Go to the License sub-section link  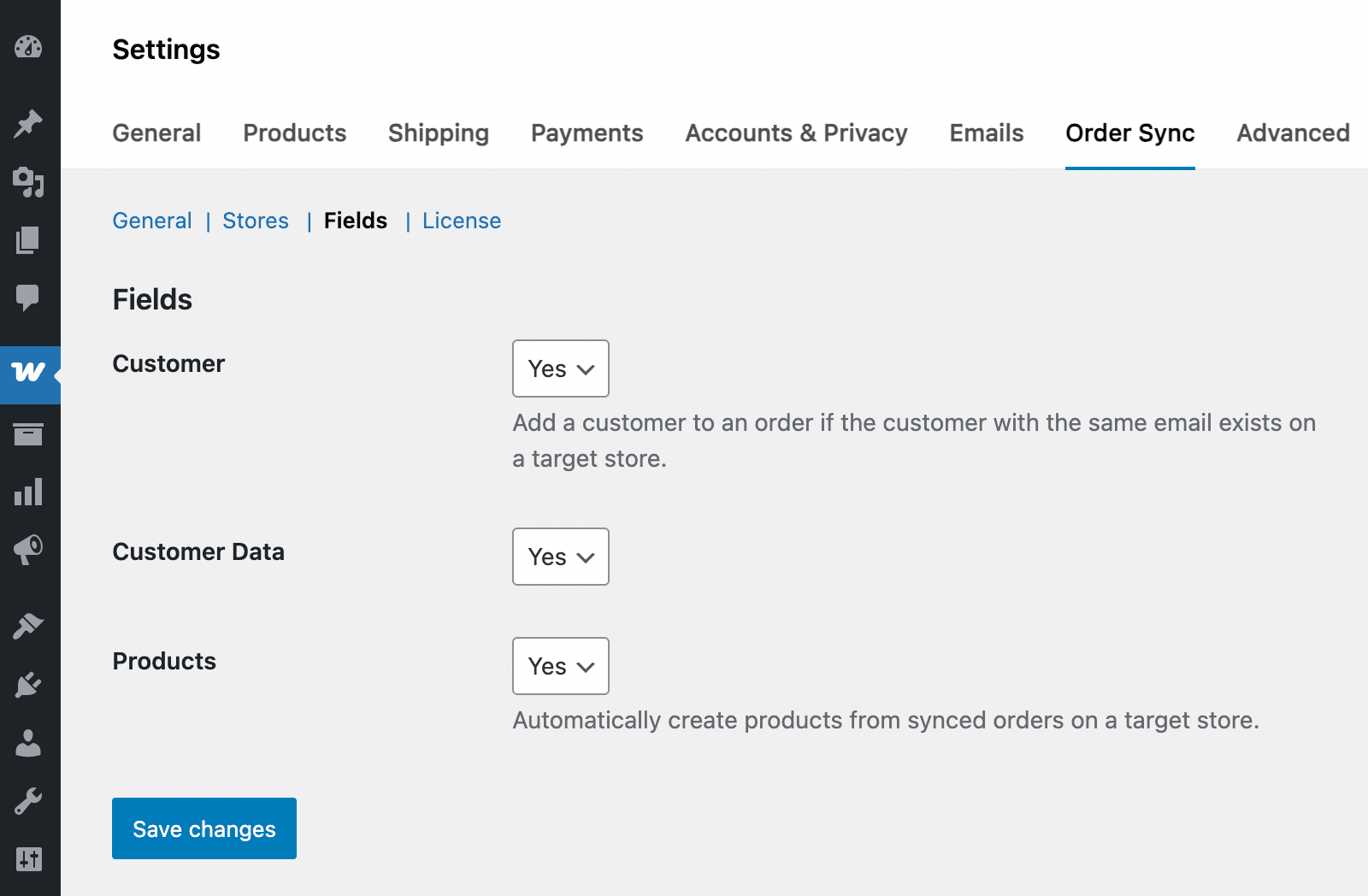(x=462, y=221)
